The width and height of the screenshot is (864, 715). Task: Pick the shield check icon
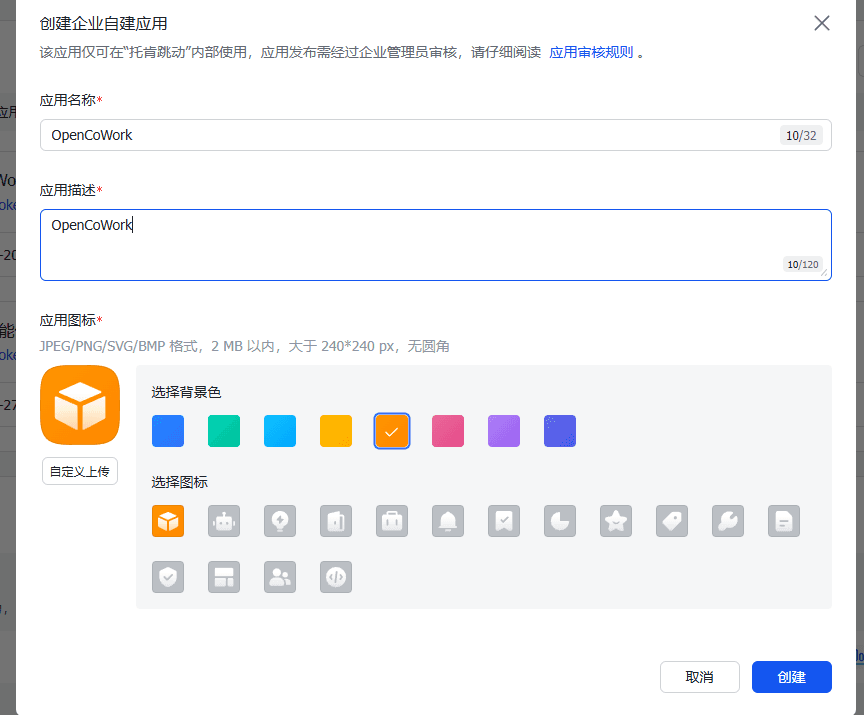(168, 577)
